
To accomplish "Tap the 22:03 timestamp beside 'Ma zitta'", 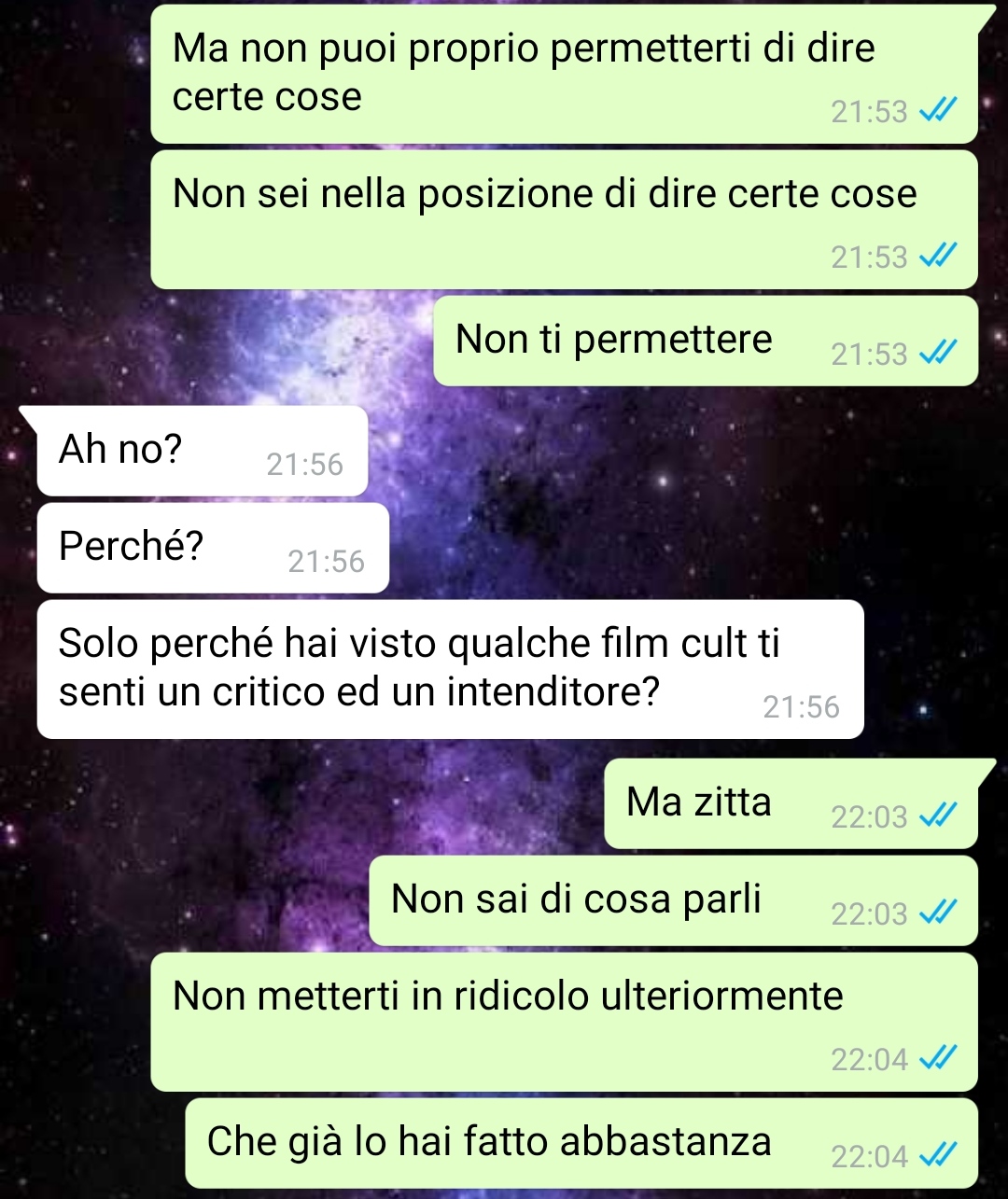I will tap(869, 816).
